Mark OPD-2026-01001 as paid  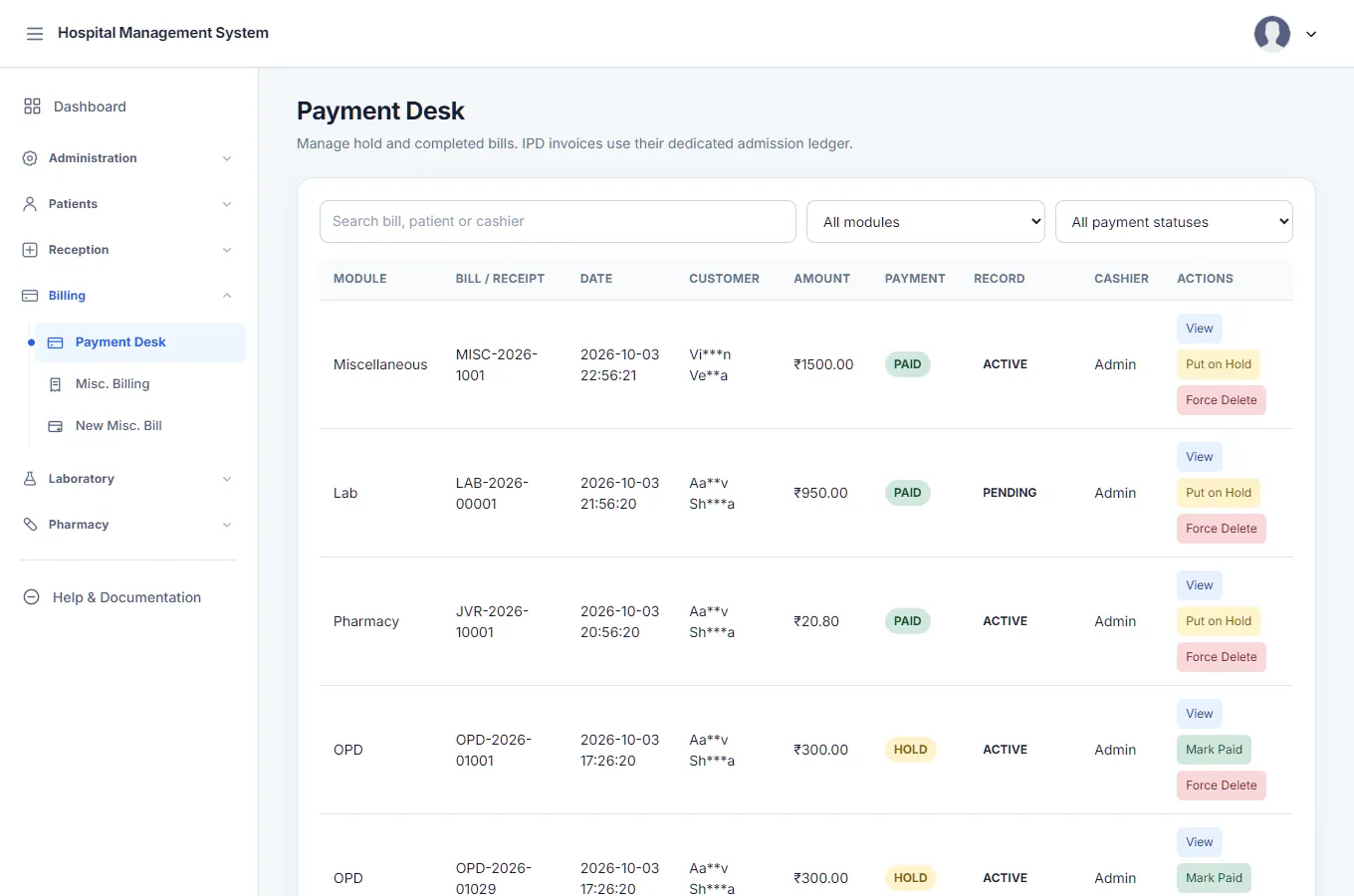[x=1214, y=750]
